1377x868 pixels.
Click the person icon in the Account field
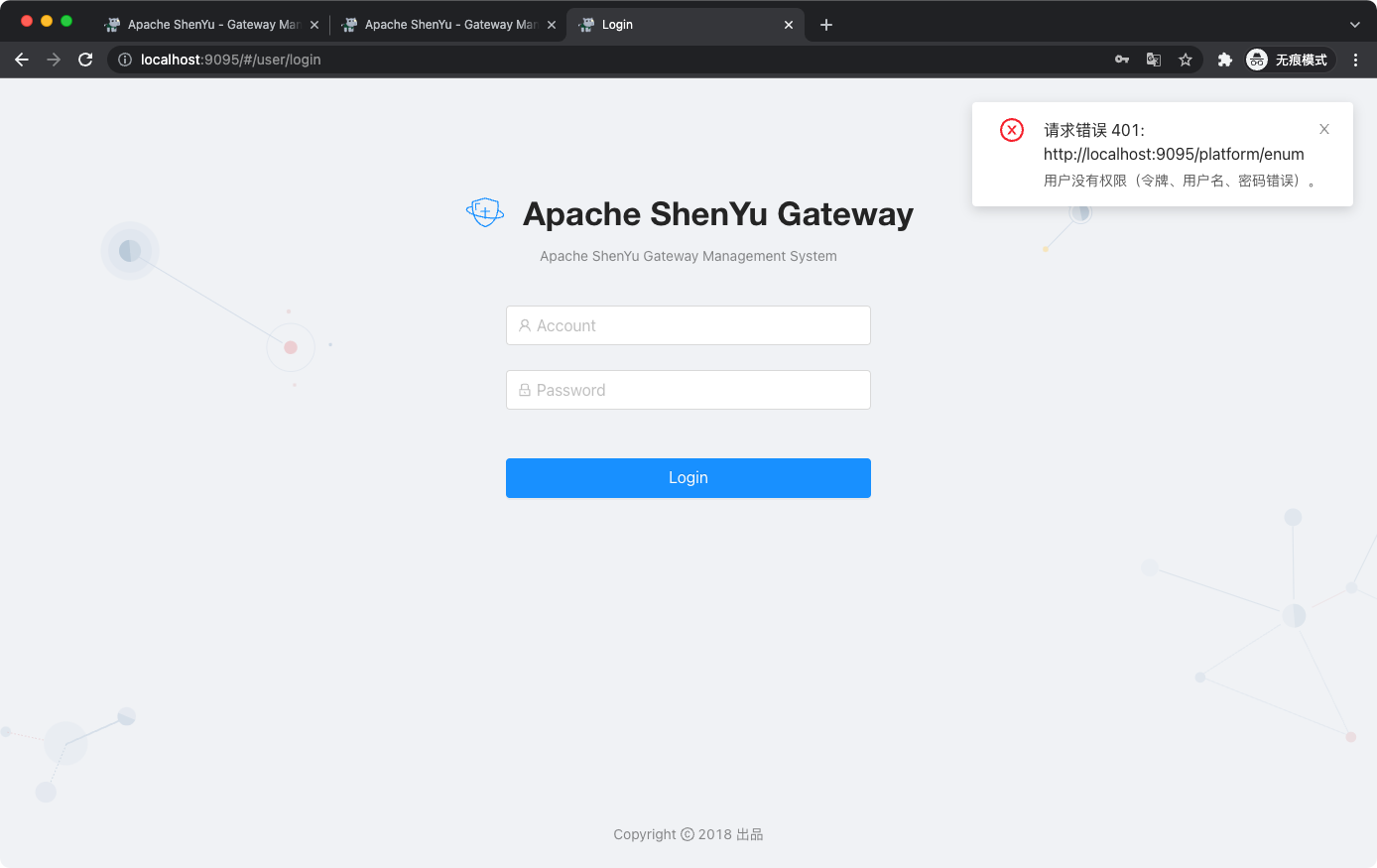pos(524,325)
